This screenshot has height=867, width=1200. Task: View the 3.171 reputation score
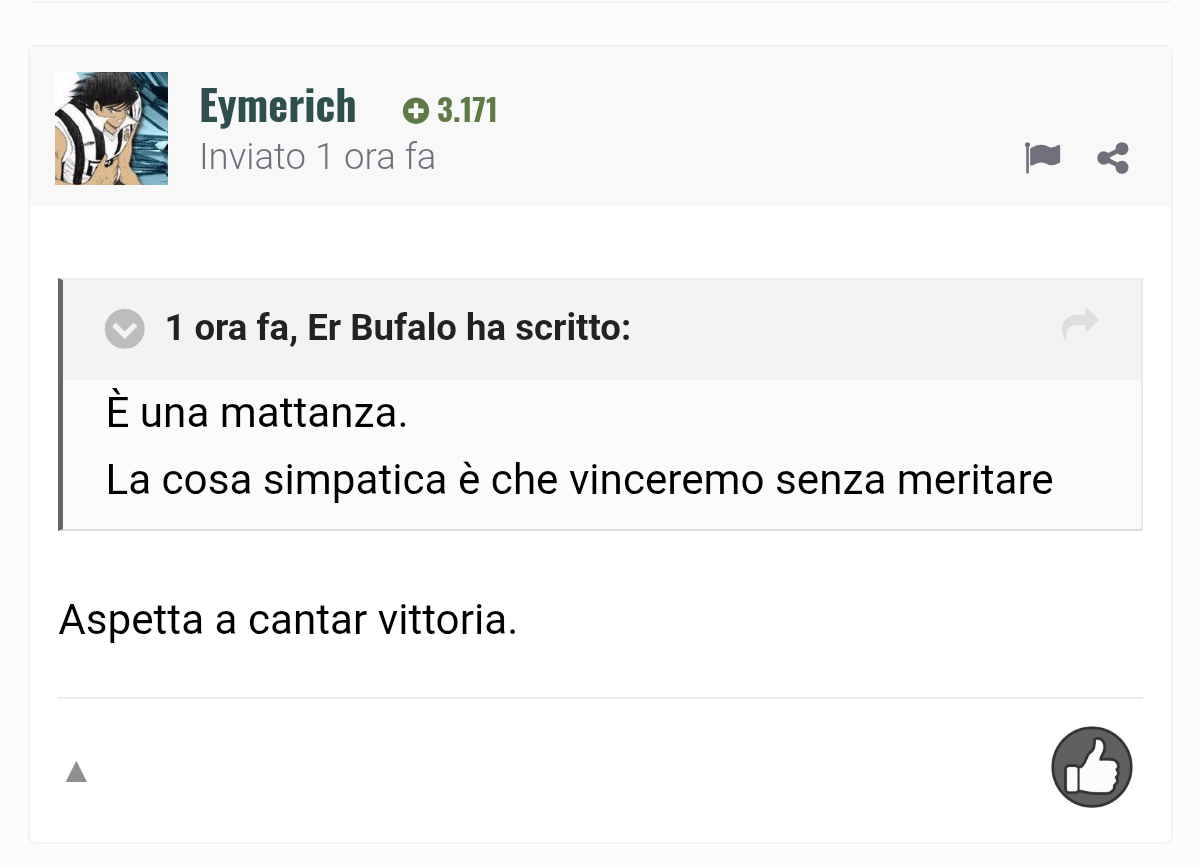pos(467,110)
